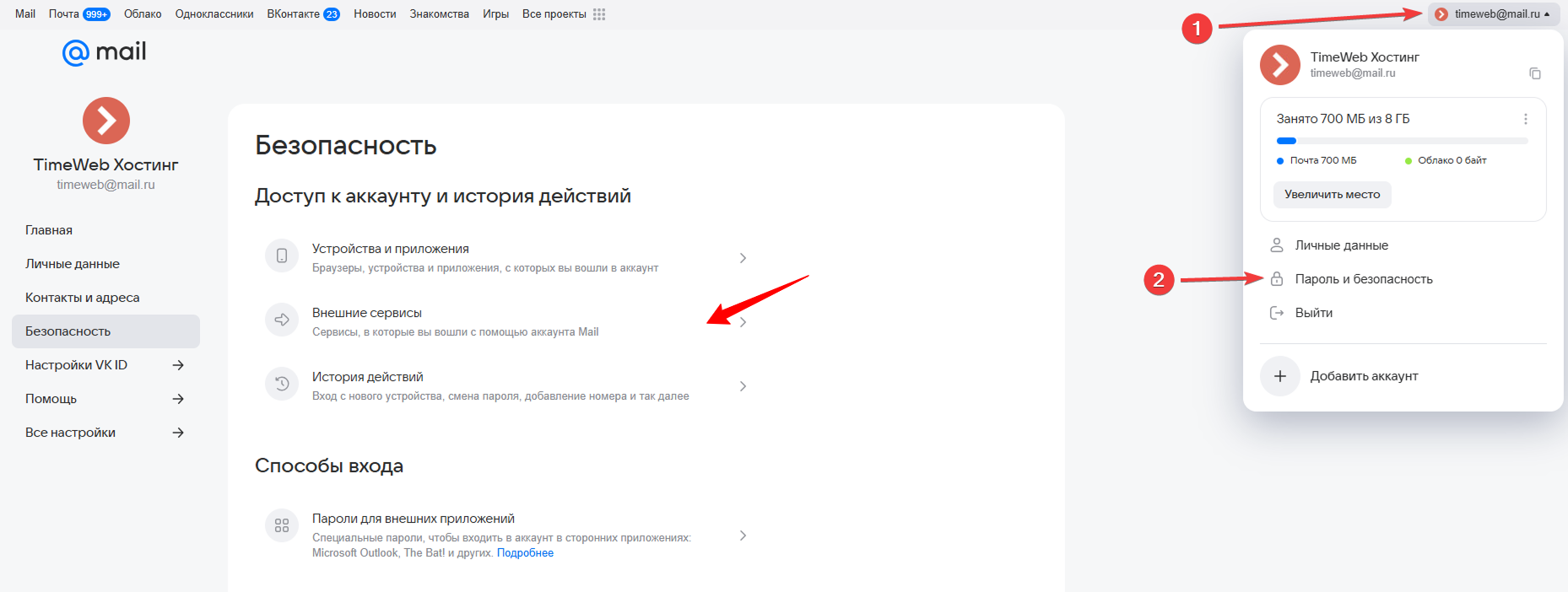Click the exit icon next to Выйти
The height and width of the screenshot is (592, 1568).
tap(1277, 313)
